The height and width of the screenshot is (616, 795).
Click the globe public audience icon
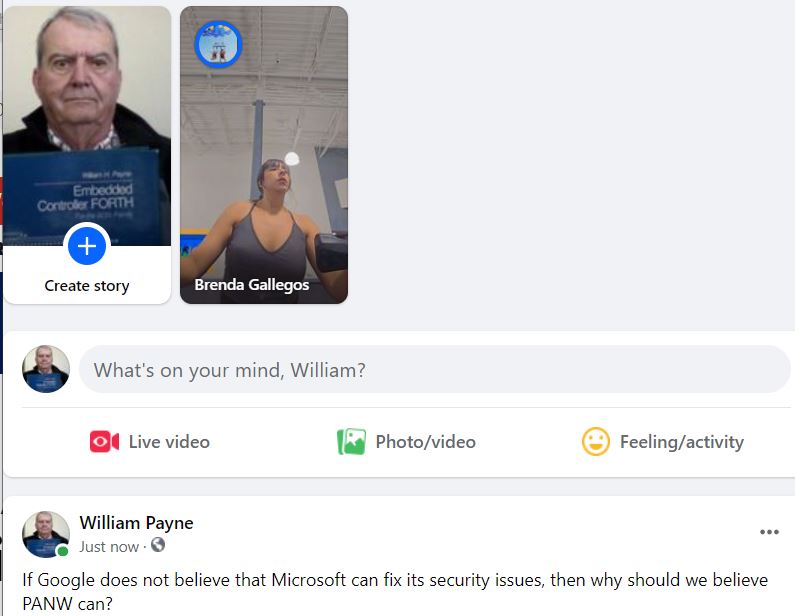pos(158,545)
